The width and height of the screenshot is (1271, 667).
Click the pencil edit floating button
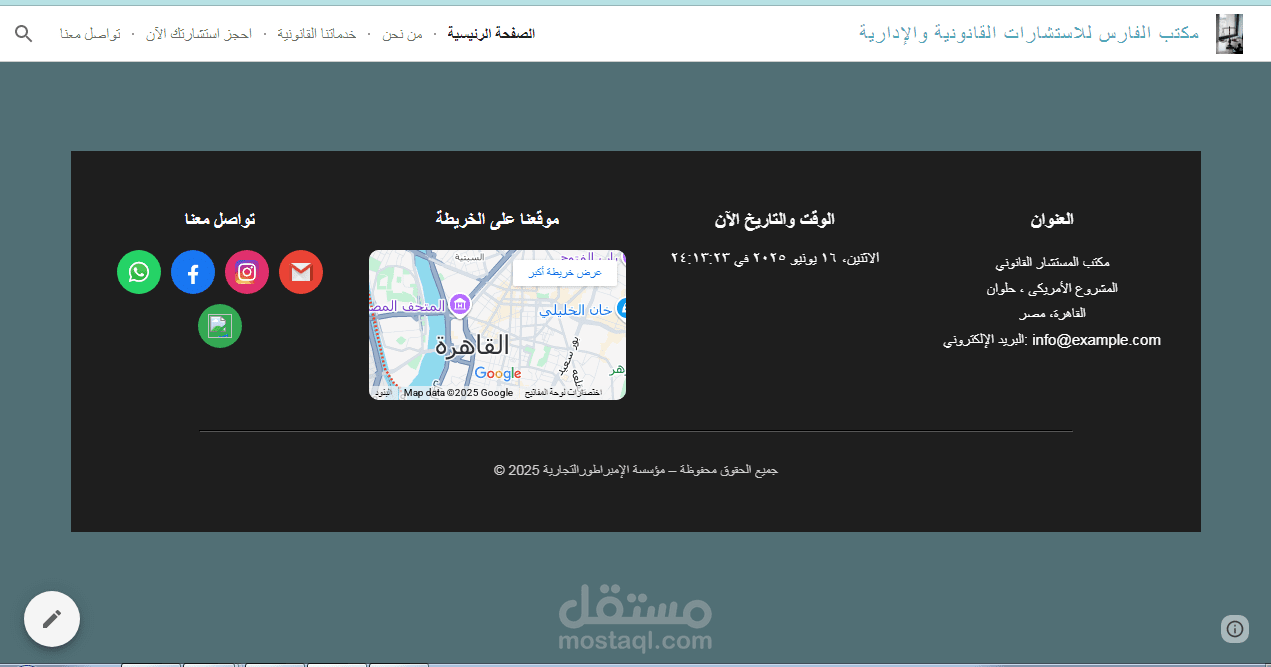tap(52, 619)
